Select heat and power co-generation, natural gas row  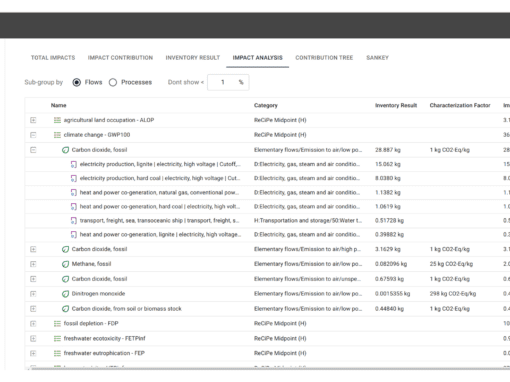(159, 193)
